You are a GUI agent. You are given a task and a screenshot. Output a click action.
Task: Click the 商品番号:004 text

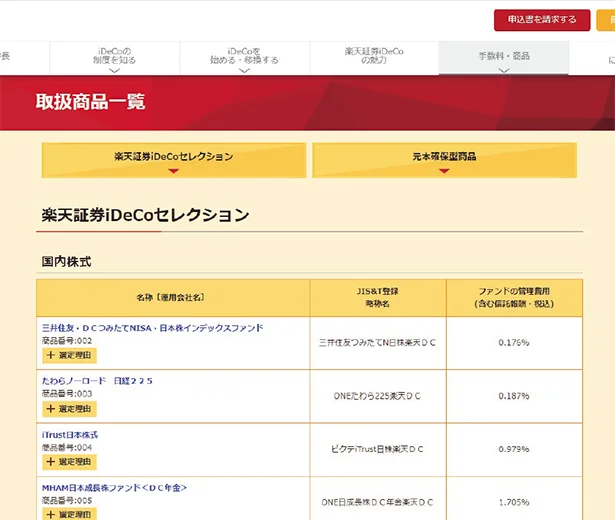pyautogui.click(x=67, y=447)
